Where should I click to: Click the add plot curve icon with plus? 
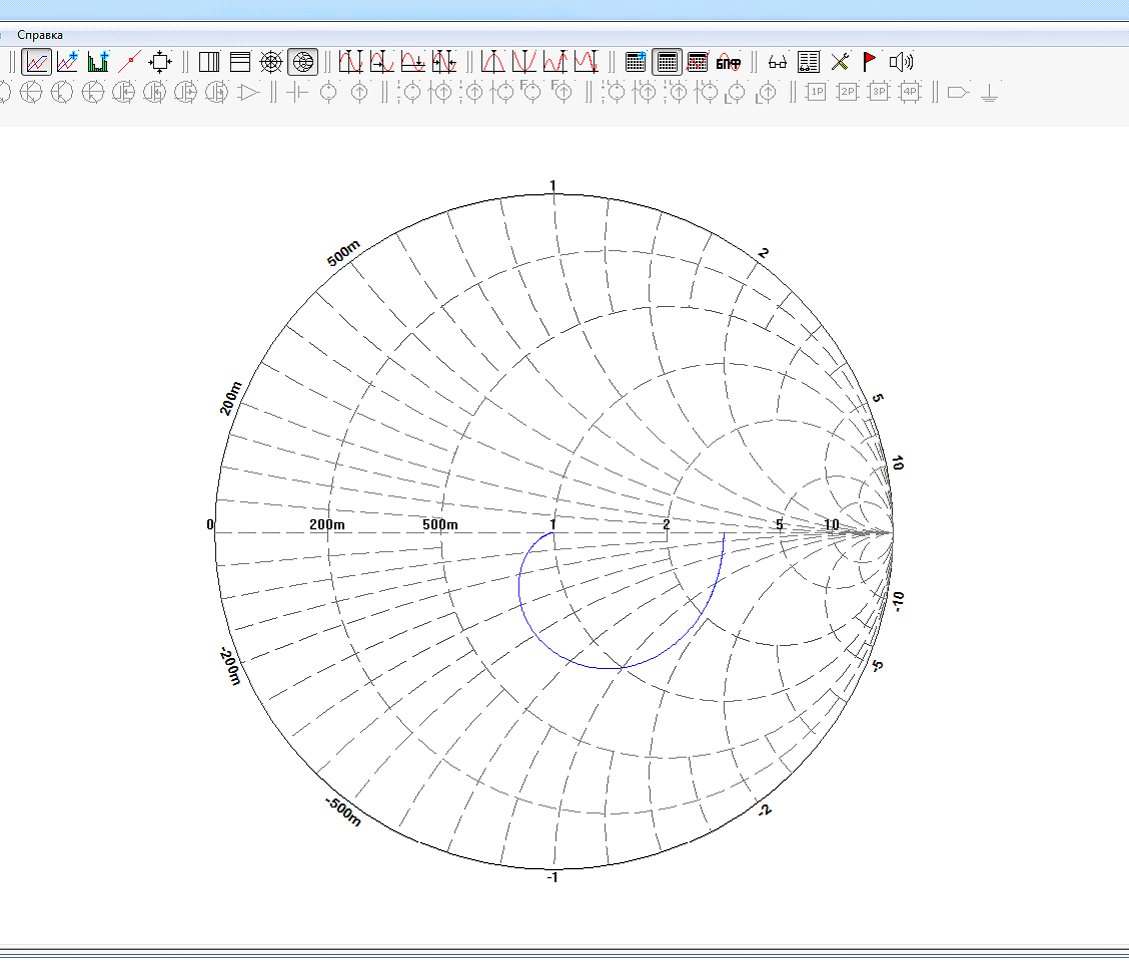68,62
